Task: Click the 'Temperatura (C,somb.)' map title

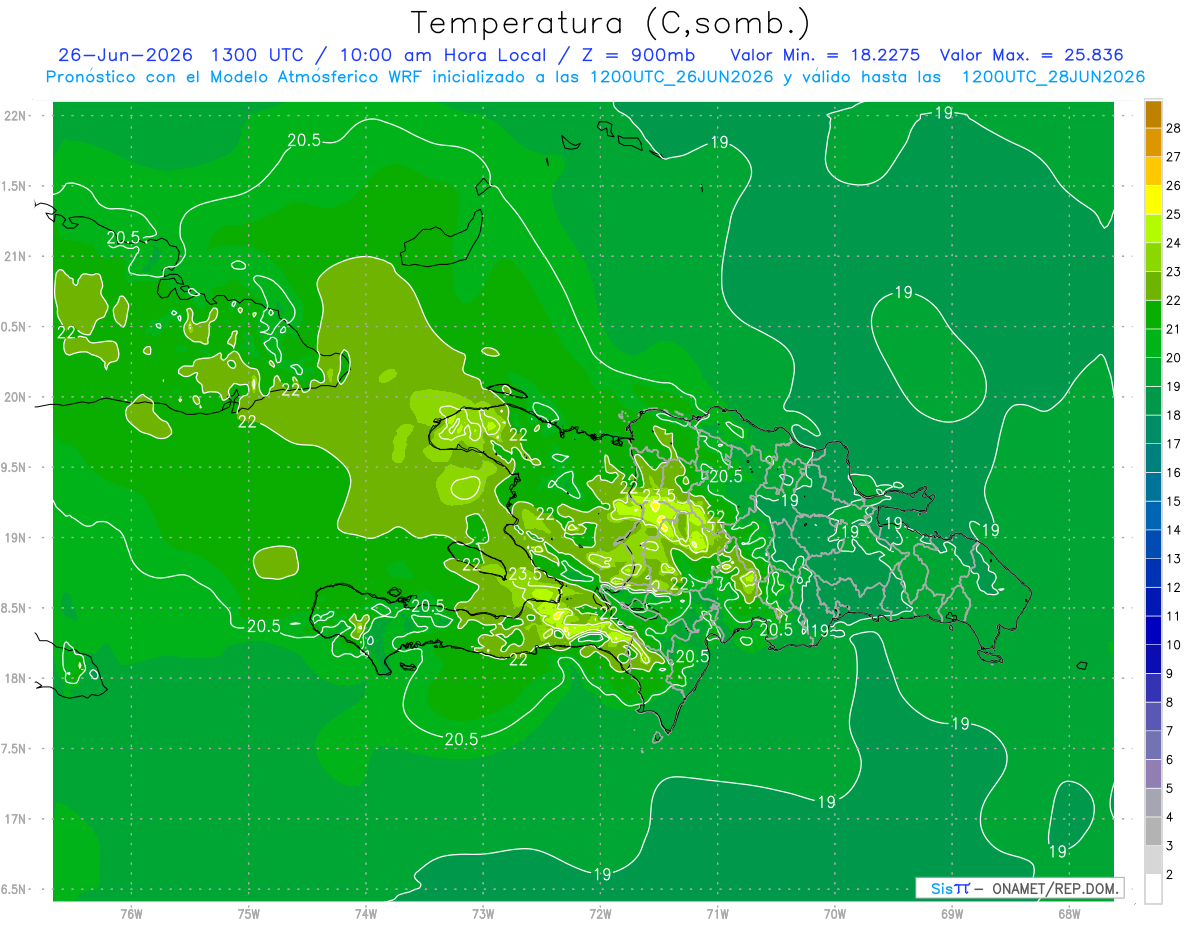Action: click(x=611, y=23)
